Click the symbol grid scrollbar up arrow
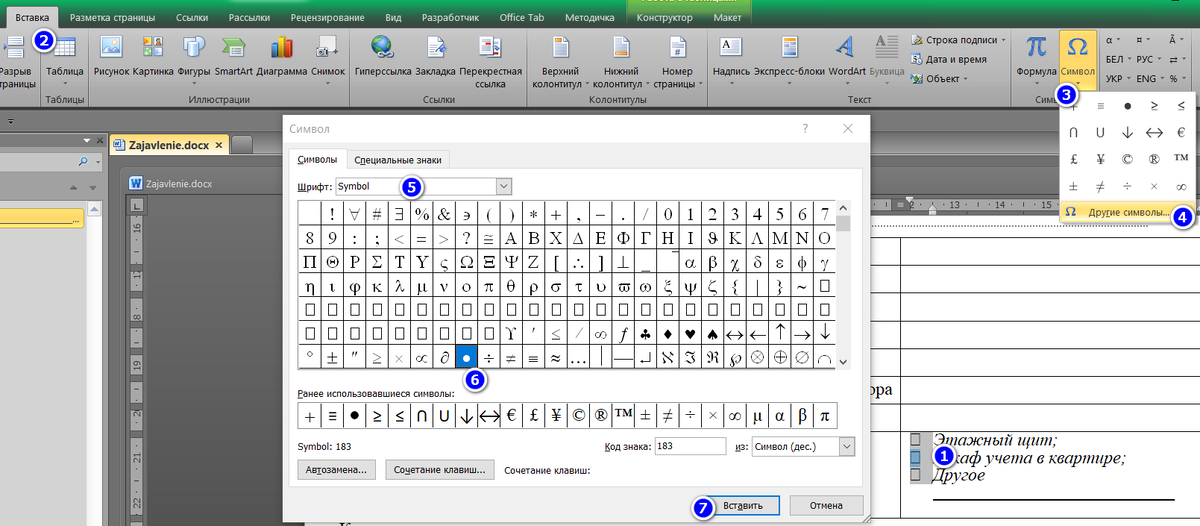 [x=844, y=208]
